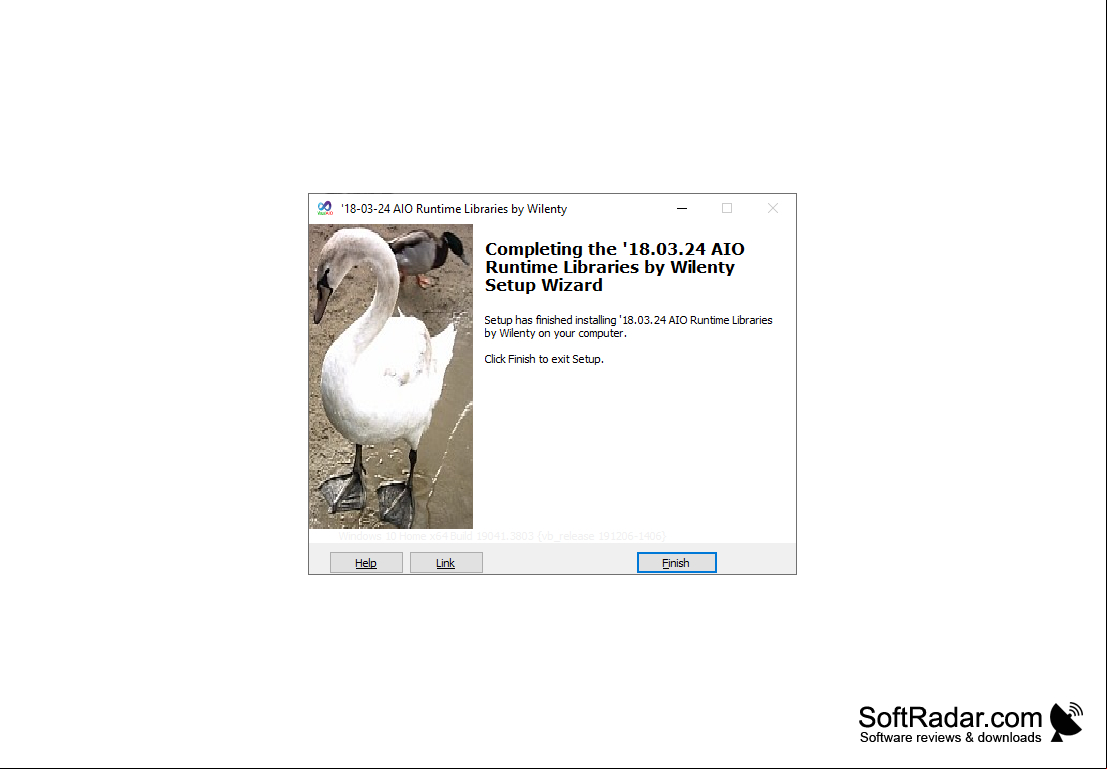
Task: Click the "Completing the '18.03.24 AIO" heading
Action: (614, 267)
